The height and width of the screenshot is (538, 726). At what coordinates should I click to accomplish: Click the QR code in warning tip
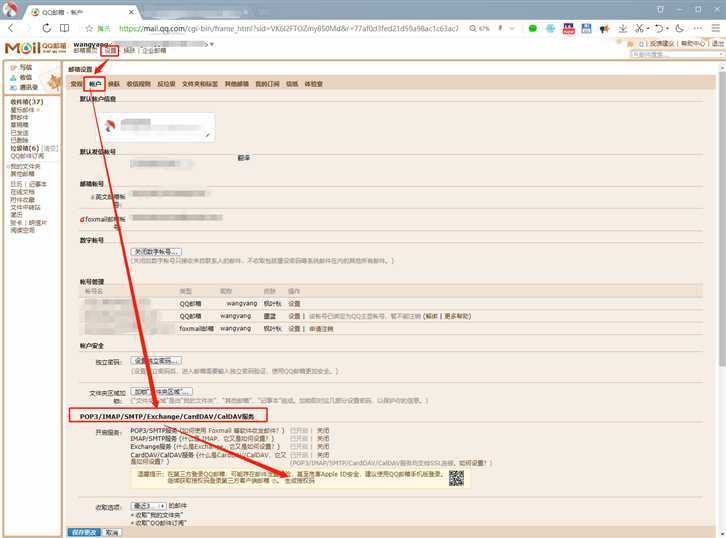point(456,478)
